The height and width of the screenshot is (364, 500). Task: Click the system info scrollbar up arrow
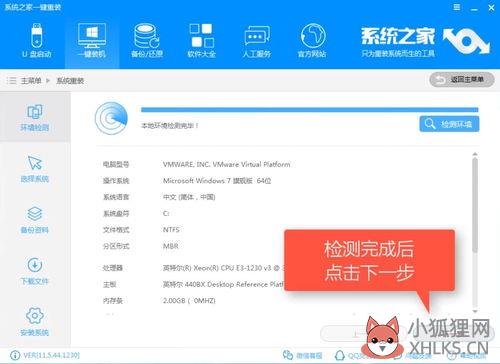pyautogui.click(x=475, y=154)
